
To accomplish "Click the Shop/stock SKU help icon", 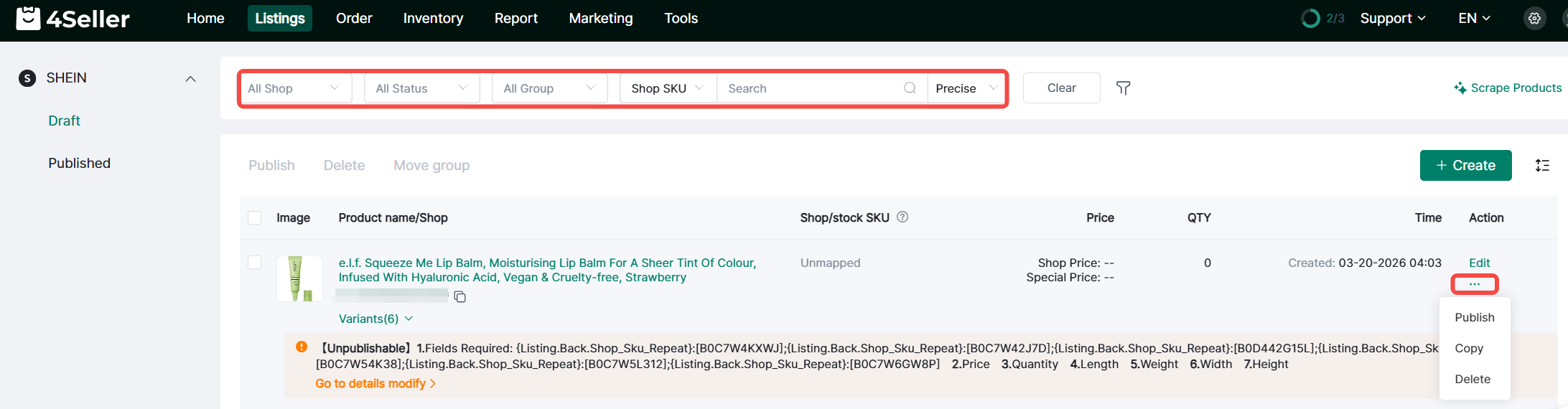I will (x=902, y=217).
